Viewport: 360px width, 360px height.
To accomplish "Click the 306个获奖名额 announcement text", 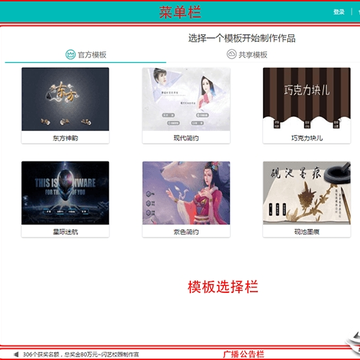I will click(81, 354).
